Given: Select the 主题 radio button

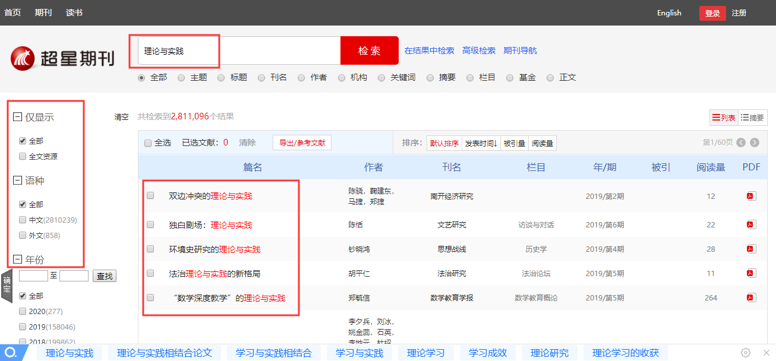Looking at the screenshot, I should coord(181,78).
